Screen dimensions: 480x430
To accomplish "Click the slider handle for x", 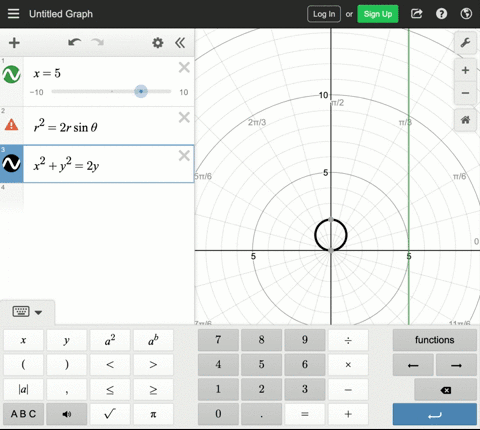I will pos(141,91).
